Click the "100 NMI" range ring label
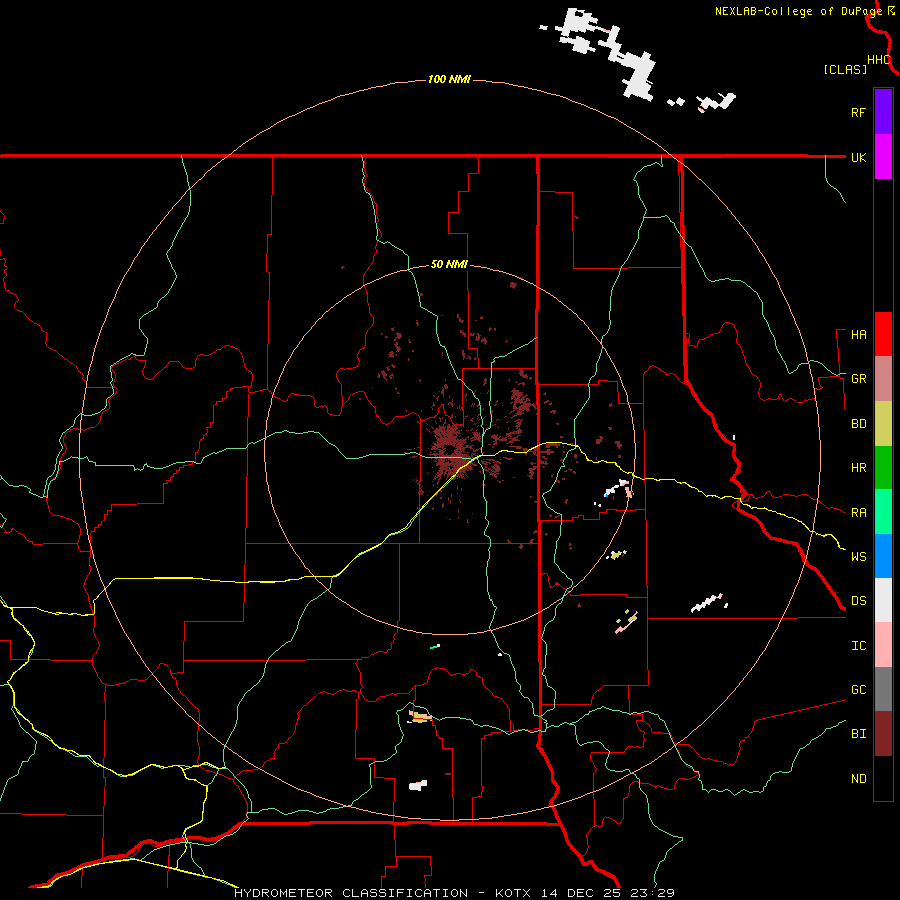Screen dimensions: 900x900 tap(449, 79)
